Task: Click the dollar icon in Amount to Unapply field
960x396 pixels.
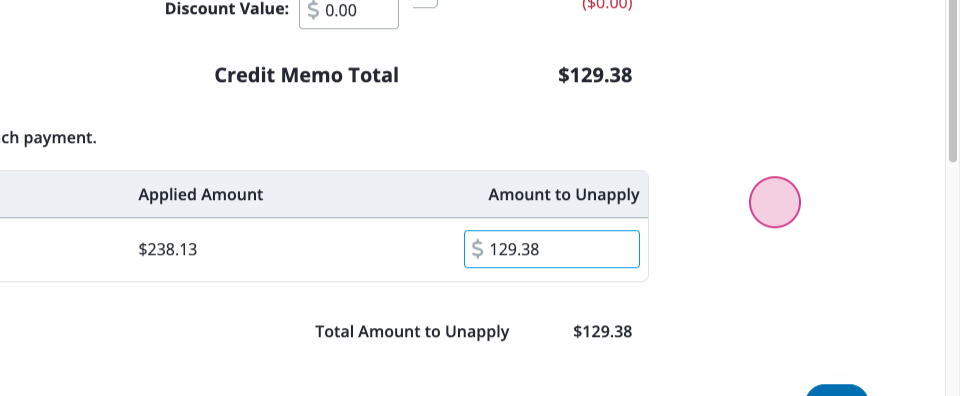Action: 478,249
